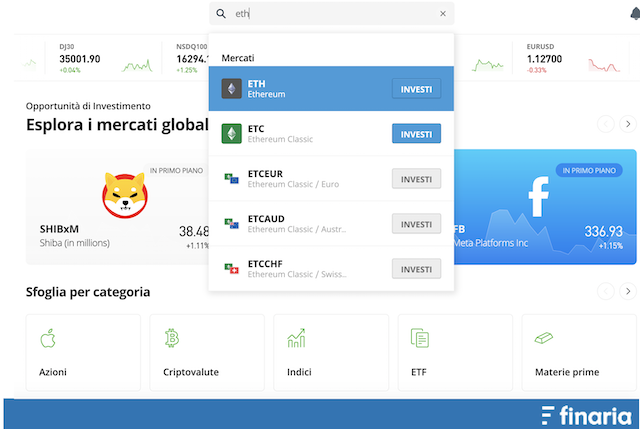The image size is (640, 429).
Task: Click the In primo piano label on Shiba card
Action: [x=176, y=171]
